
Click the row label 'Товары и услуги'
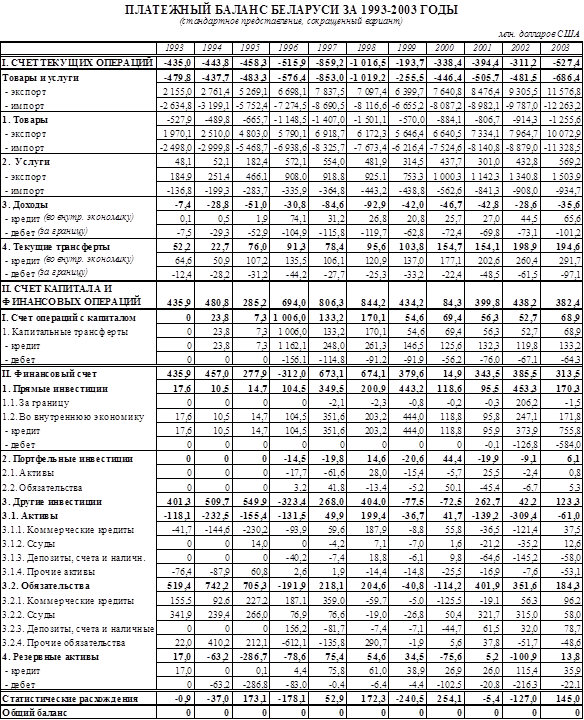pos(41,78)
